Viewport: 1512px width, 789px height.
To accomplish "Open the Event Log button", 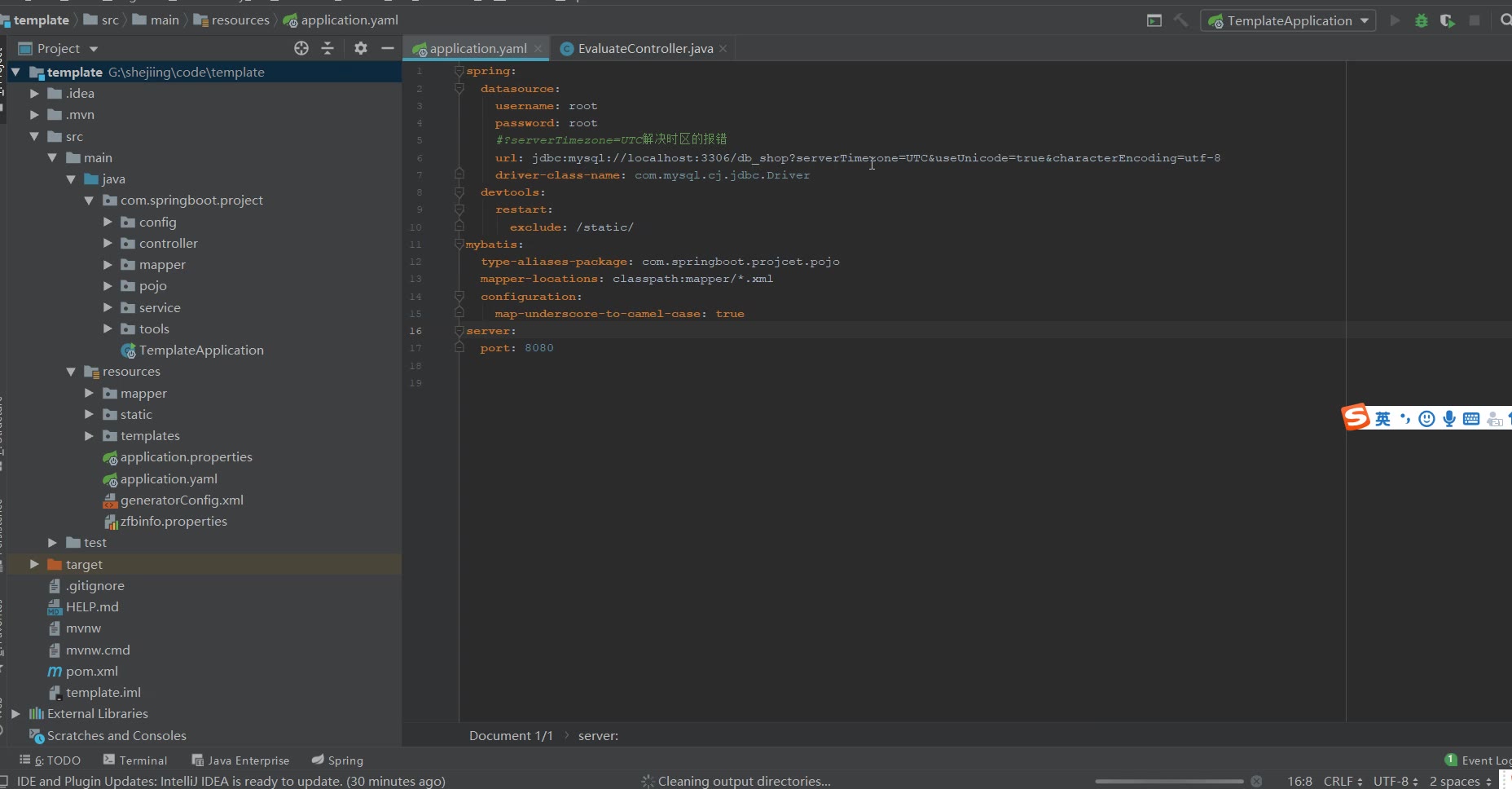I will pos(1478,760).
